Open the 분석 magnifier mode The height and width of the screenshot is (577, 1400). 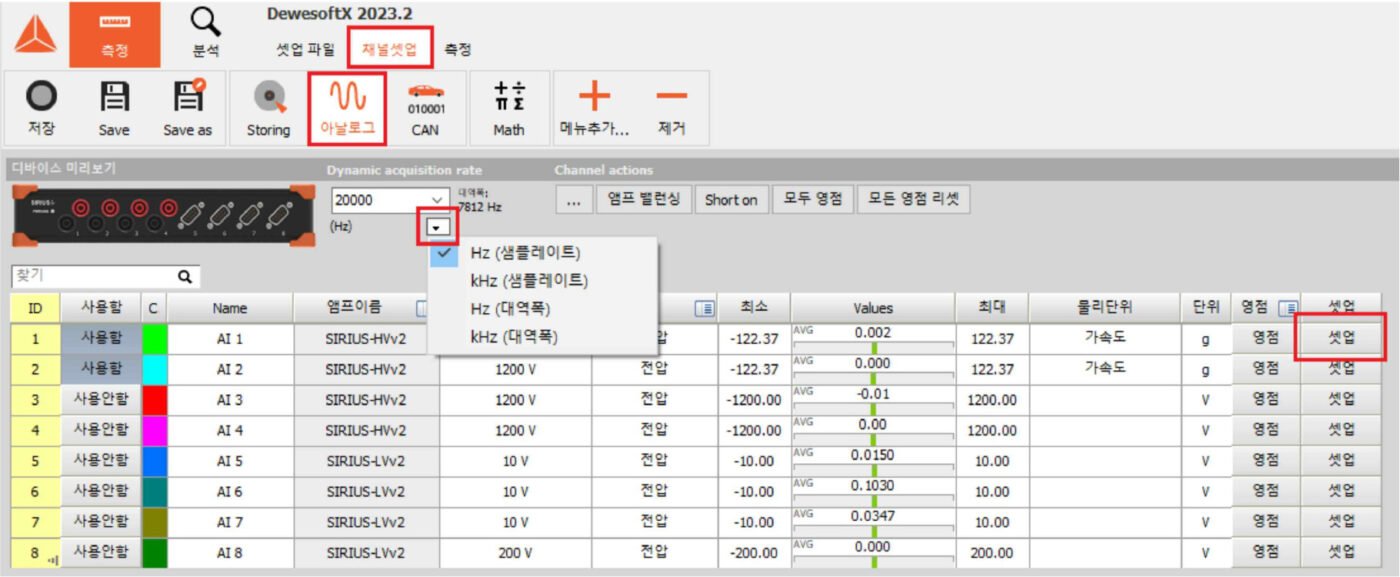pos(206,34)
